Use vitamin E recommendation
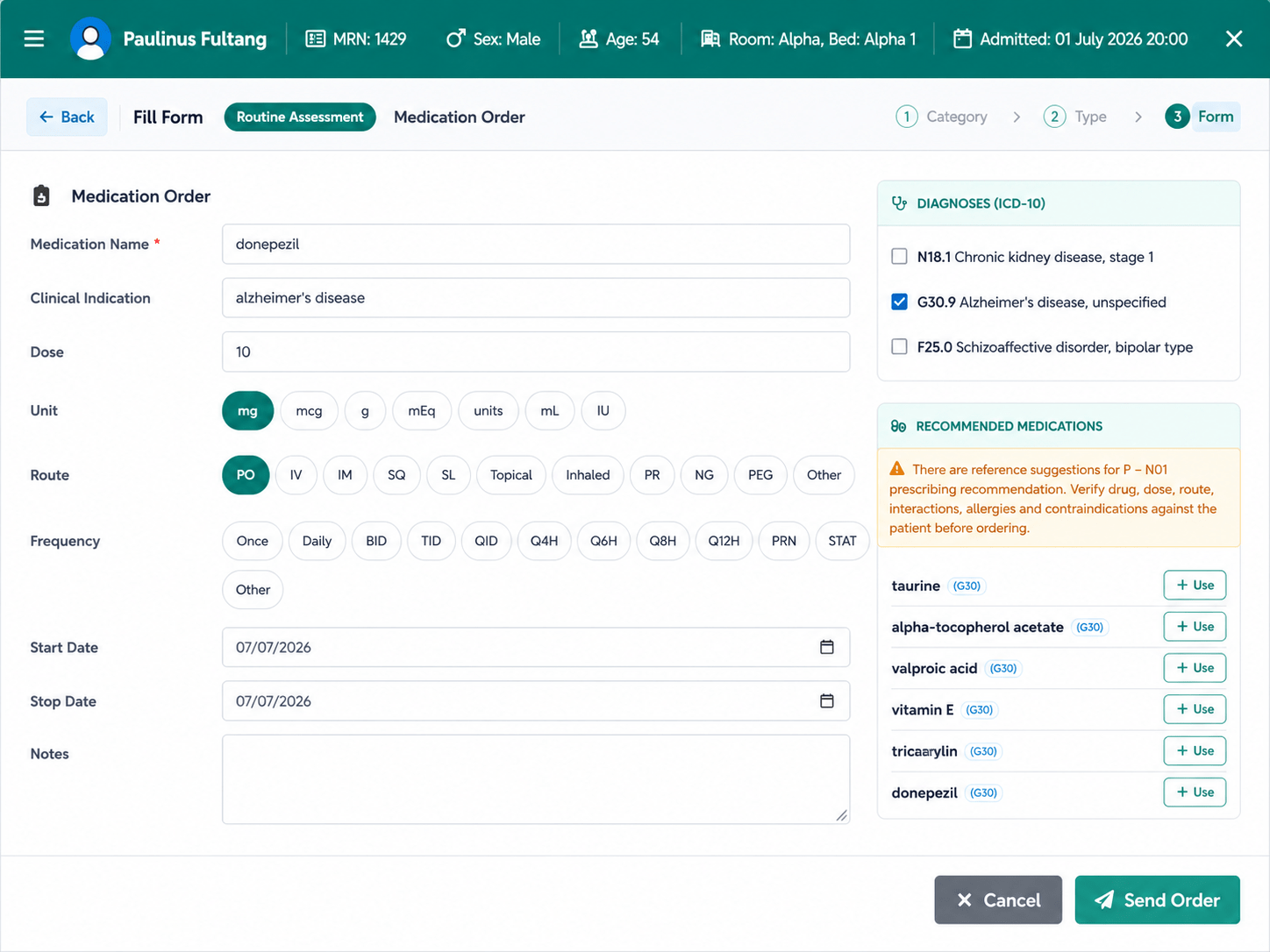 pos(1195,708)
